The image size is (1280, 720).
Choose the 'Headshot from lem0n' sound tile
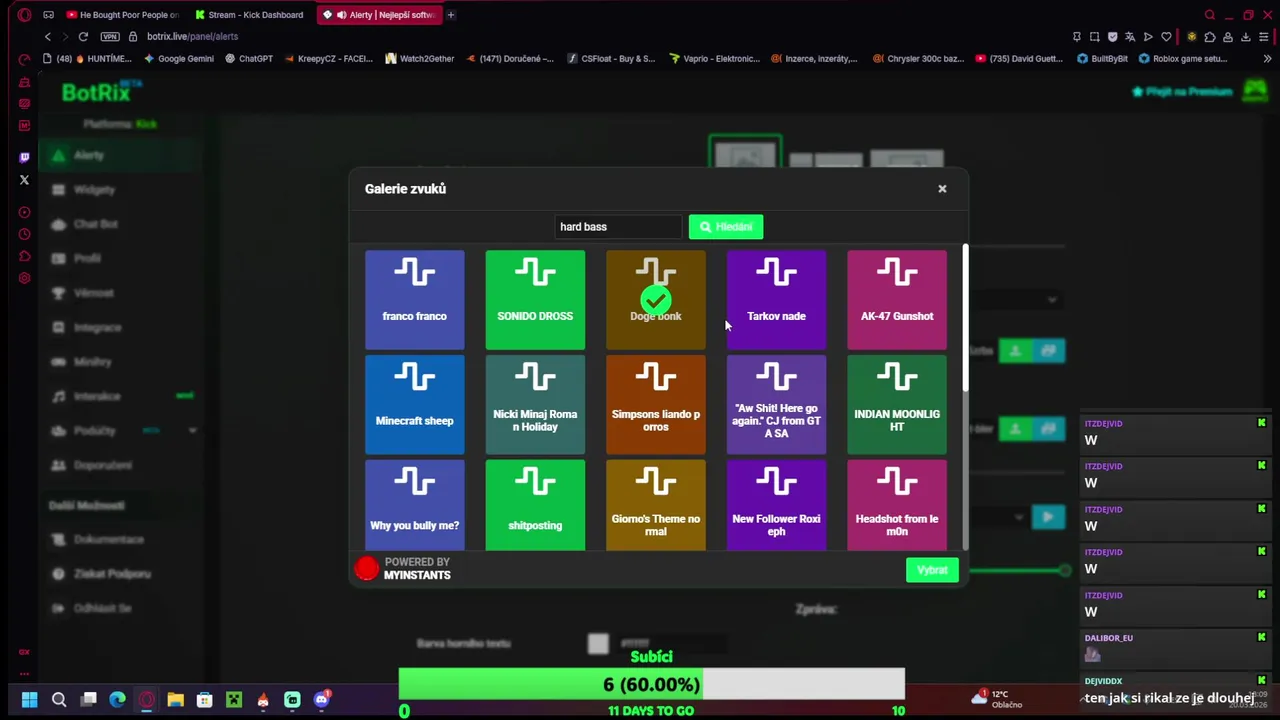(897, 505)
